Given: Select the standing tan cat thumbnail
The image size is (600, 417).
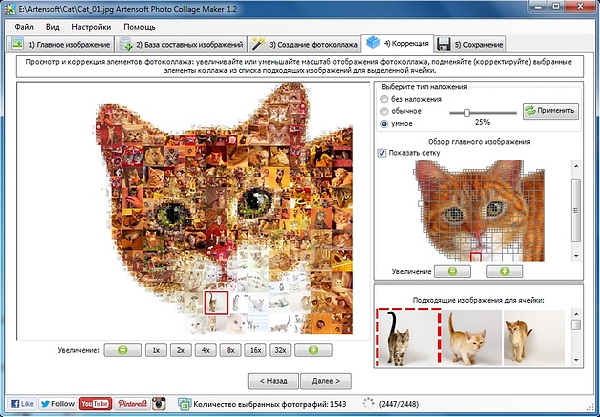Looking at the screenshot, I should pos(534,337).
